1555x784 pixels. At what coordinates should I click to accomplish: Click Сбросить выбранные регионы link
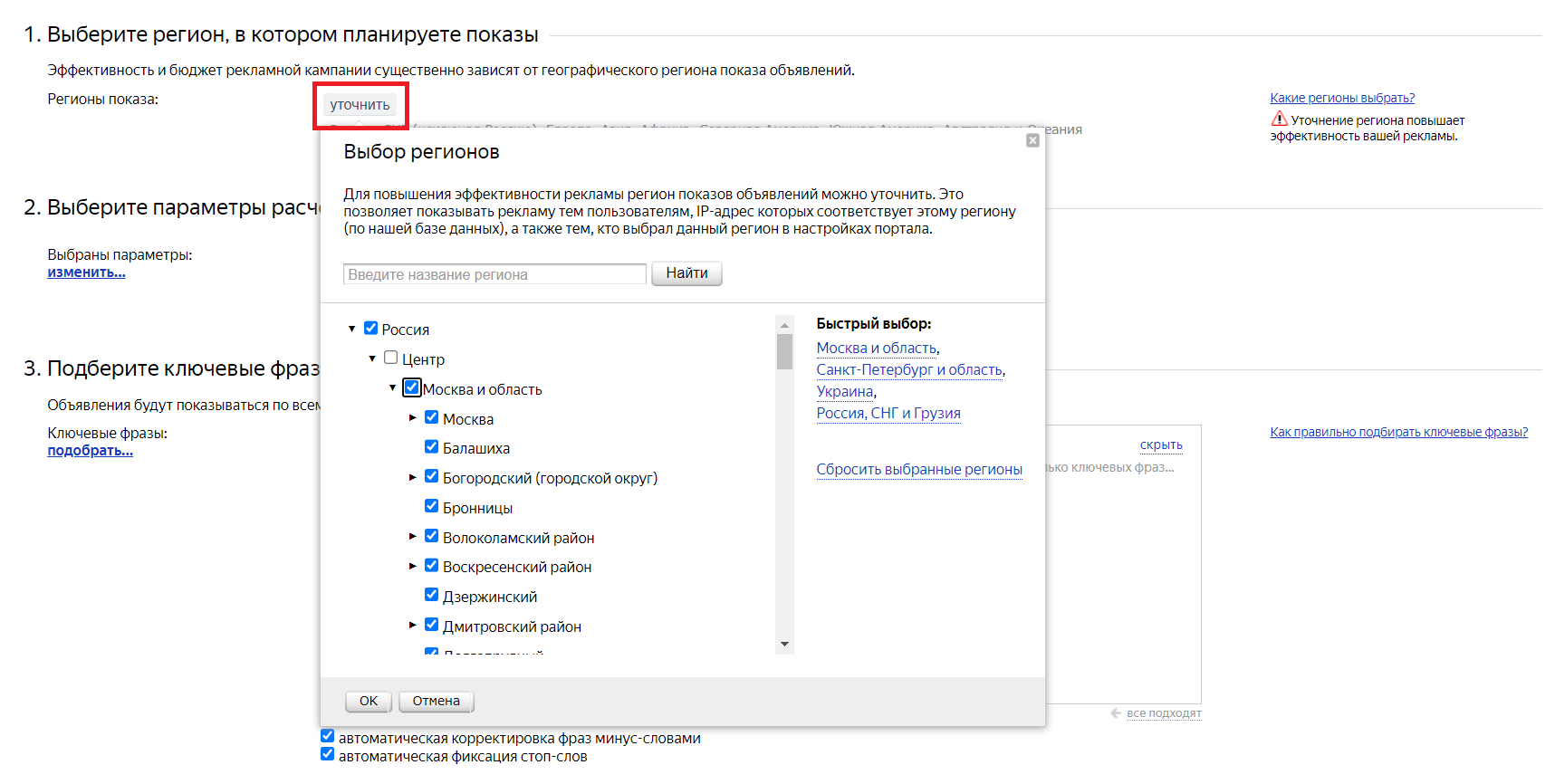918,469
